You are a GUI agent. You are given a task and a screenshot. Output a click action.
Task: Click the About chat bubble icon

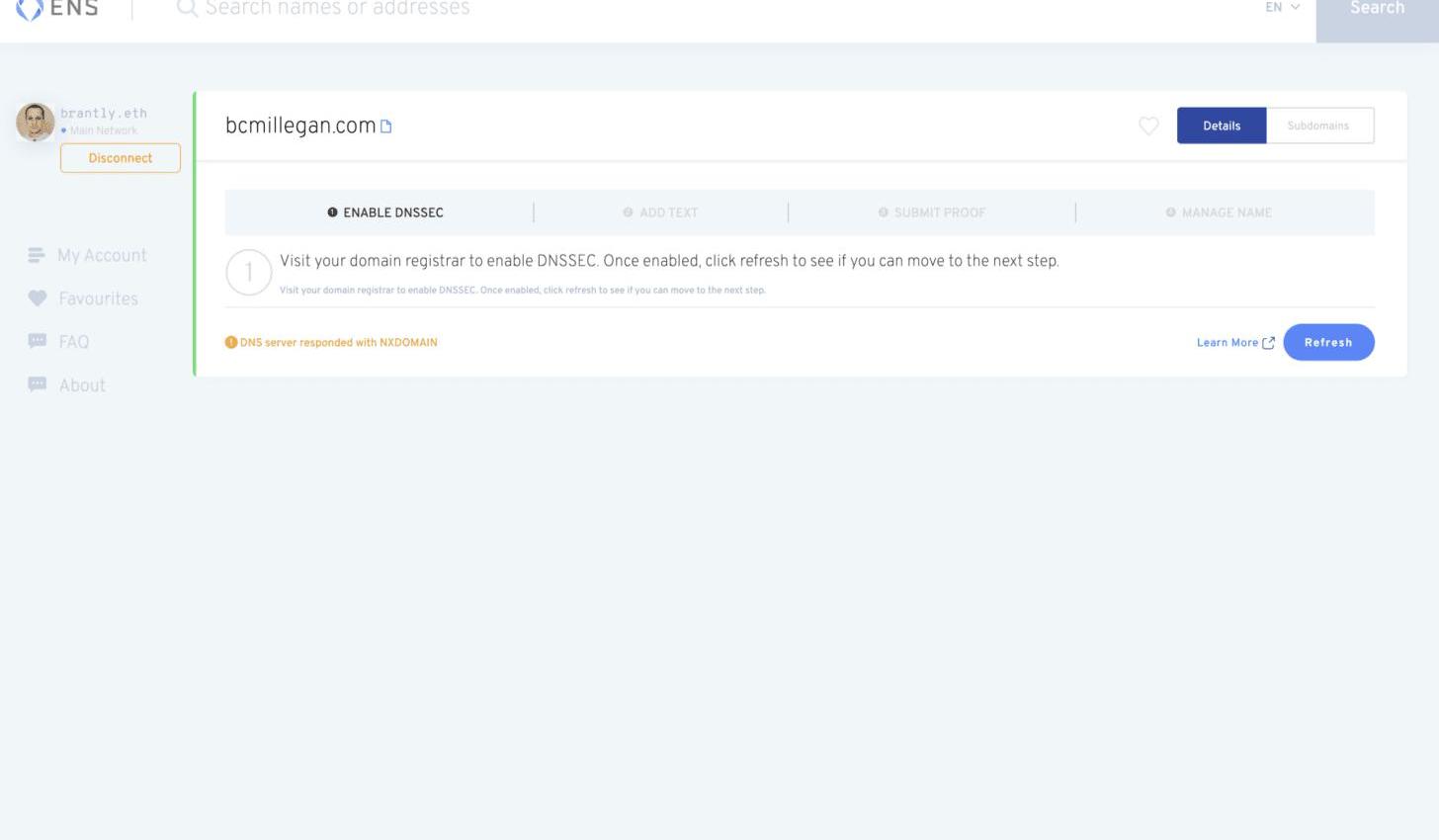click(x=38, y=384)
